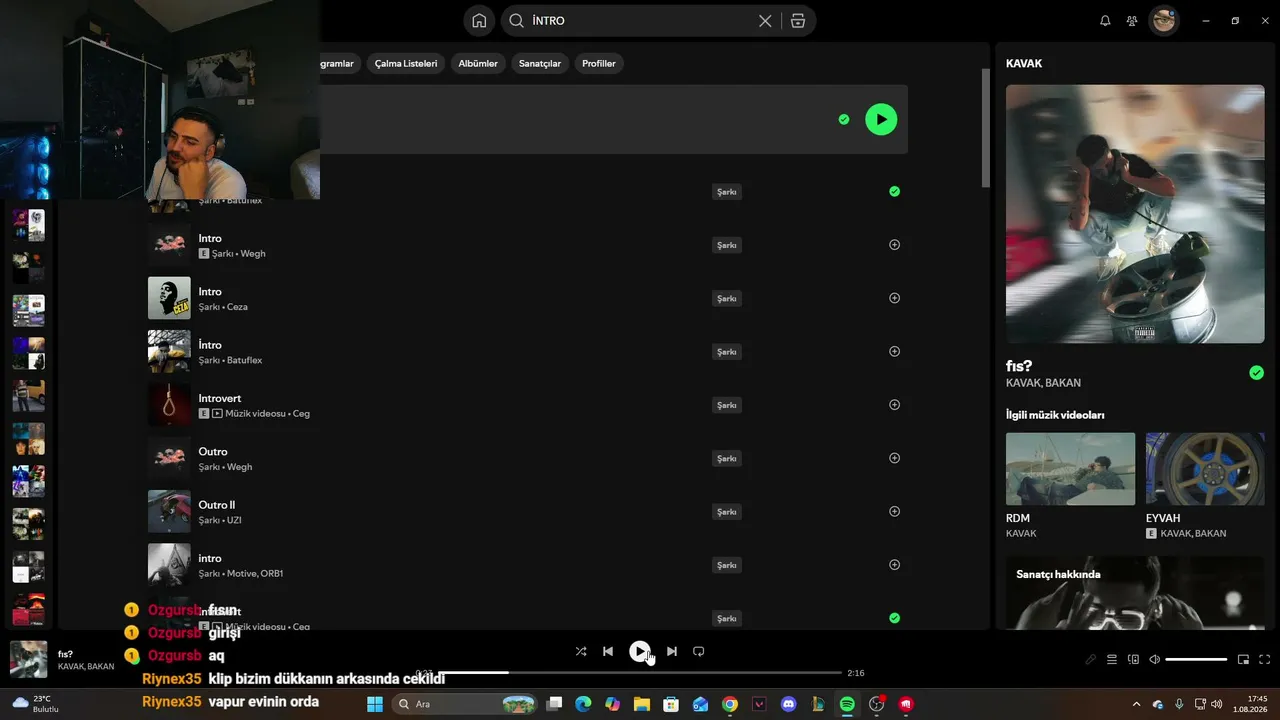Open Friend Activity icon
Image resolution: width=1280 pixels, height=720 pixels.
coord(1132,21)
